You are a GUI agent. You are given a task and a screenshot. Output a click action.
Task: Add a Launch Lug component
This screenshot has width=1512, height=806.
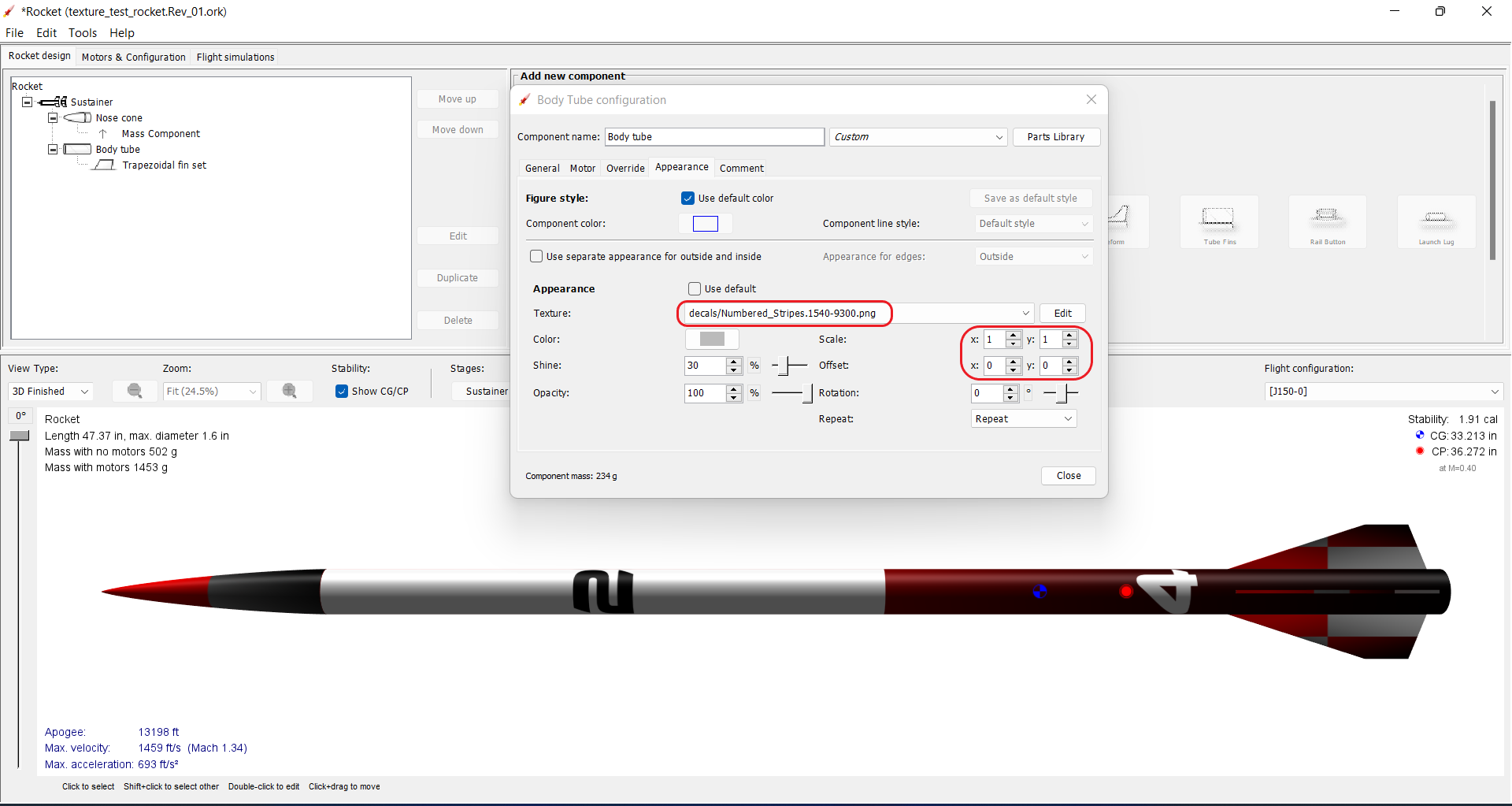[x=1436, y=221]
